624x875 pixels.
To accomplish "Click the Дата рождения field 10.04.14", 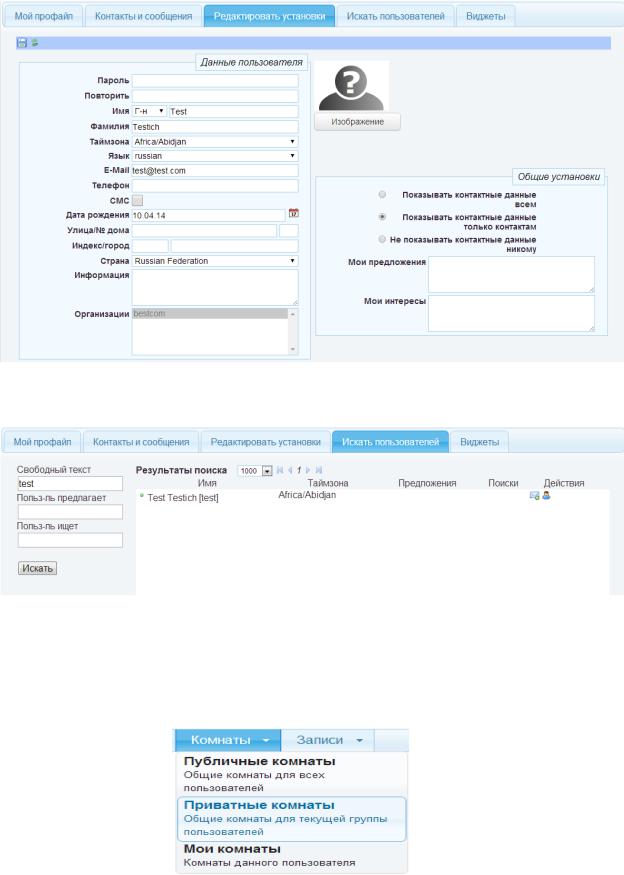I will click(209, 215).
